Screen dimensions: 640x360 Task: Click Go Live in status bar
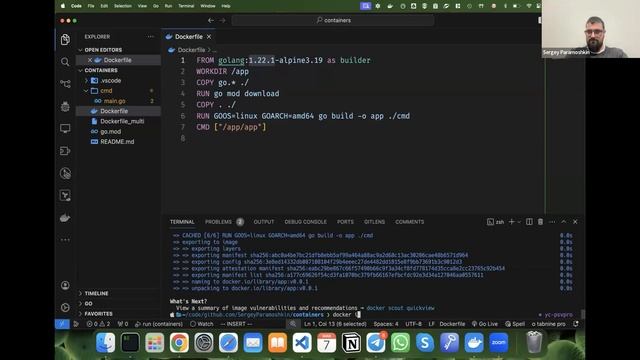click(x=484, y=324)
